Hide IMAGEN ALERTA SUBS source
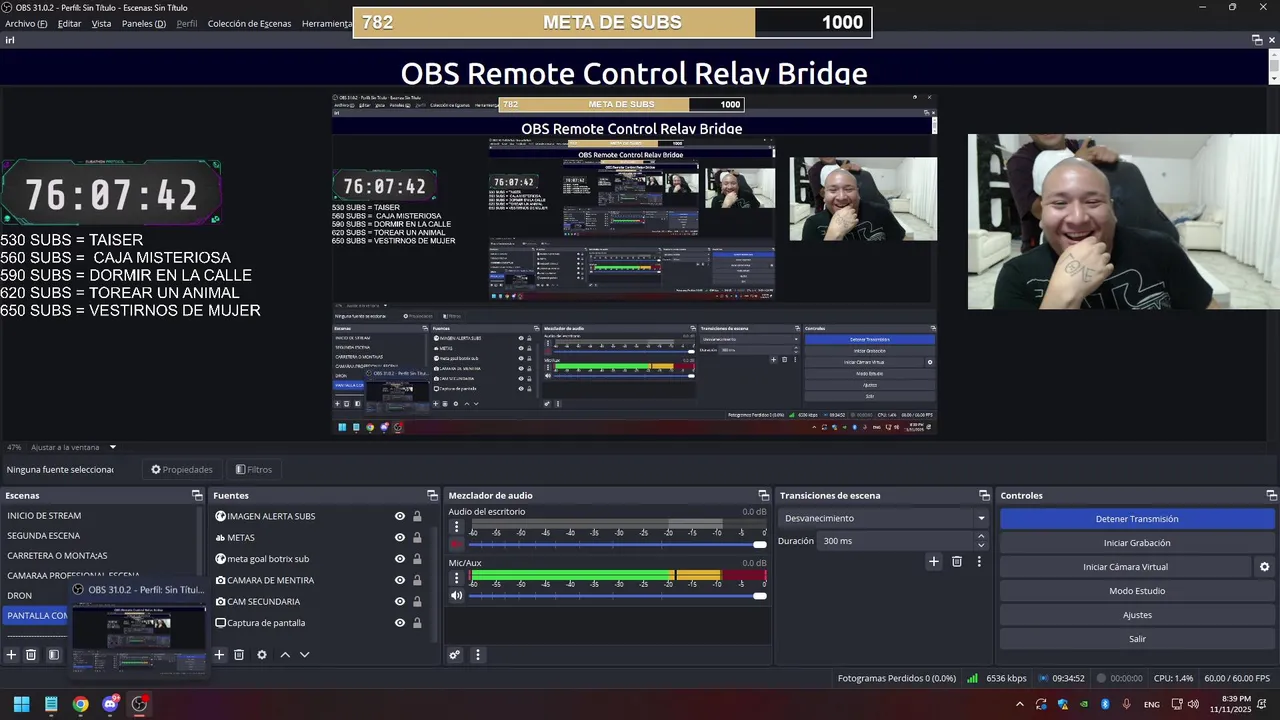The width and height of the screenshot is (1280, 720). click(400, 516)
